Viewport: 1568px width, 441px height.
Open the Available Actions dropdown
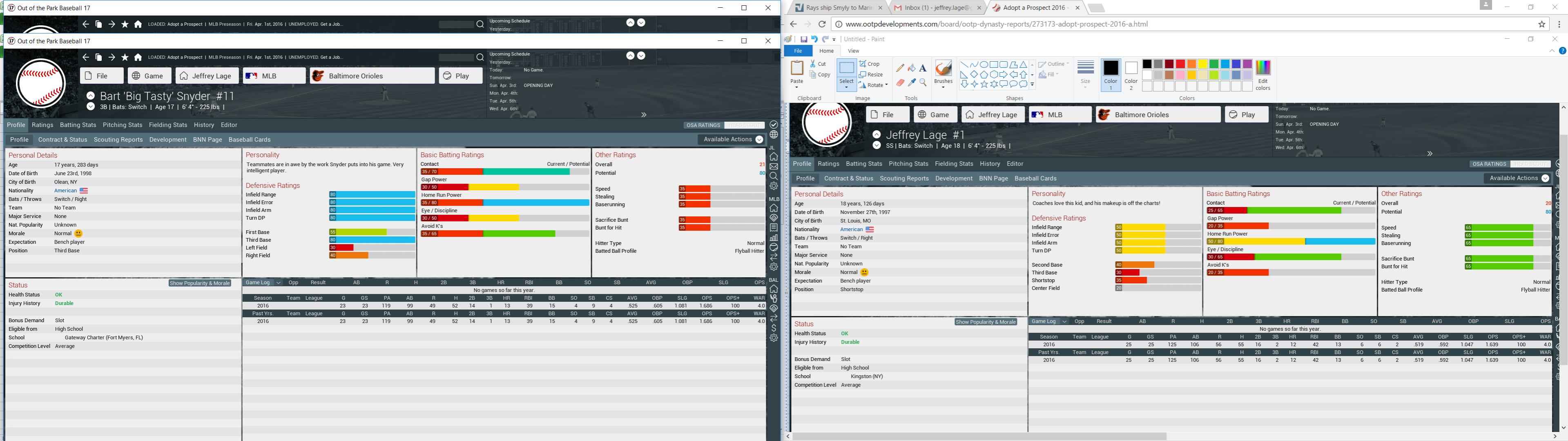click(732, 139)
